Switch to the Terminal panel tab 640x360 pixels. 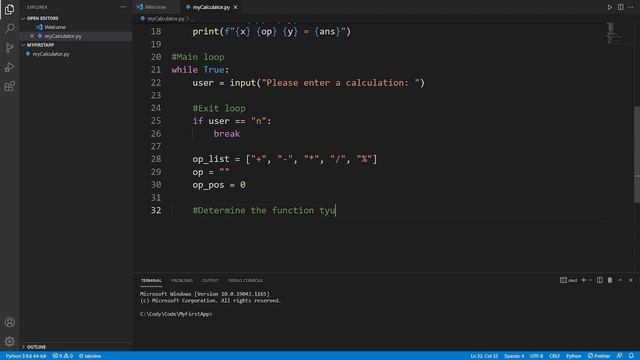pos(151,280)
